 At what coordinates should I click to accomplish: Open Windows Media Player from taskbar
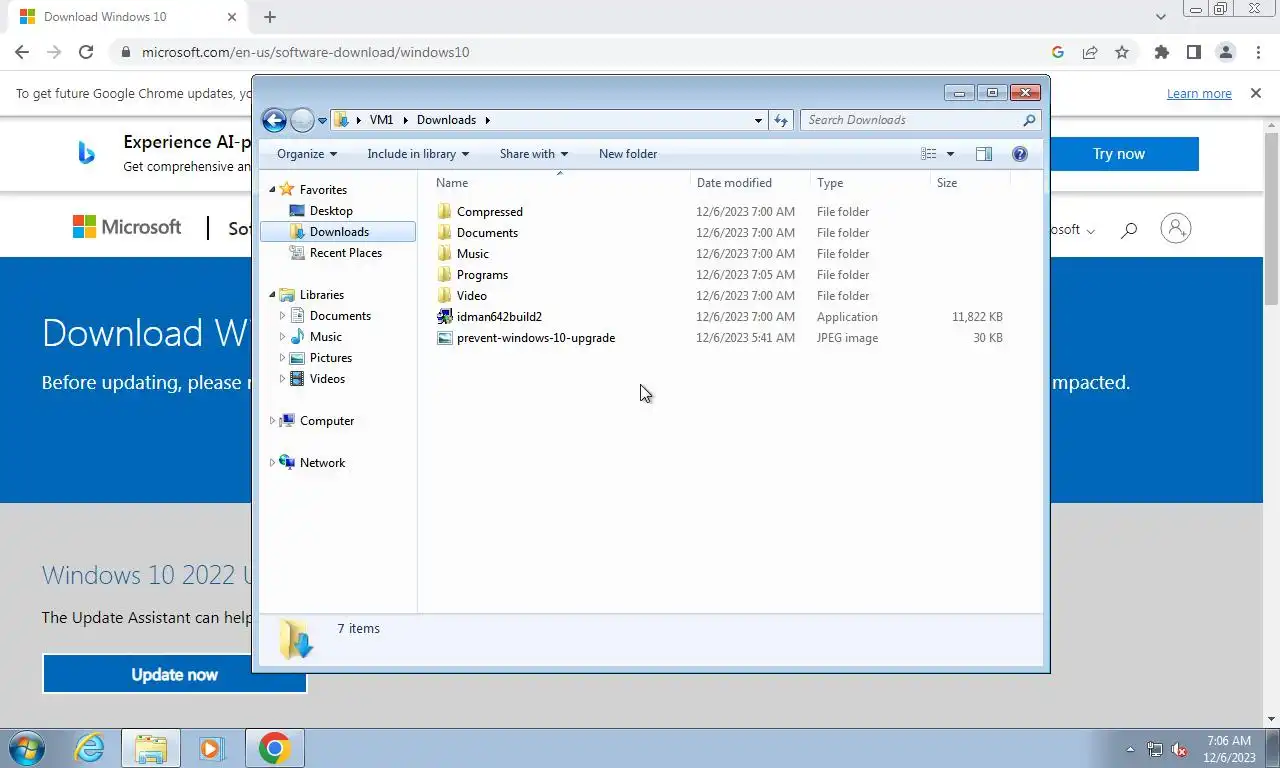211,748
